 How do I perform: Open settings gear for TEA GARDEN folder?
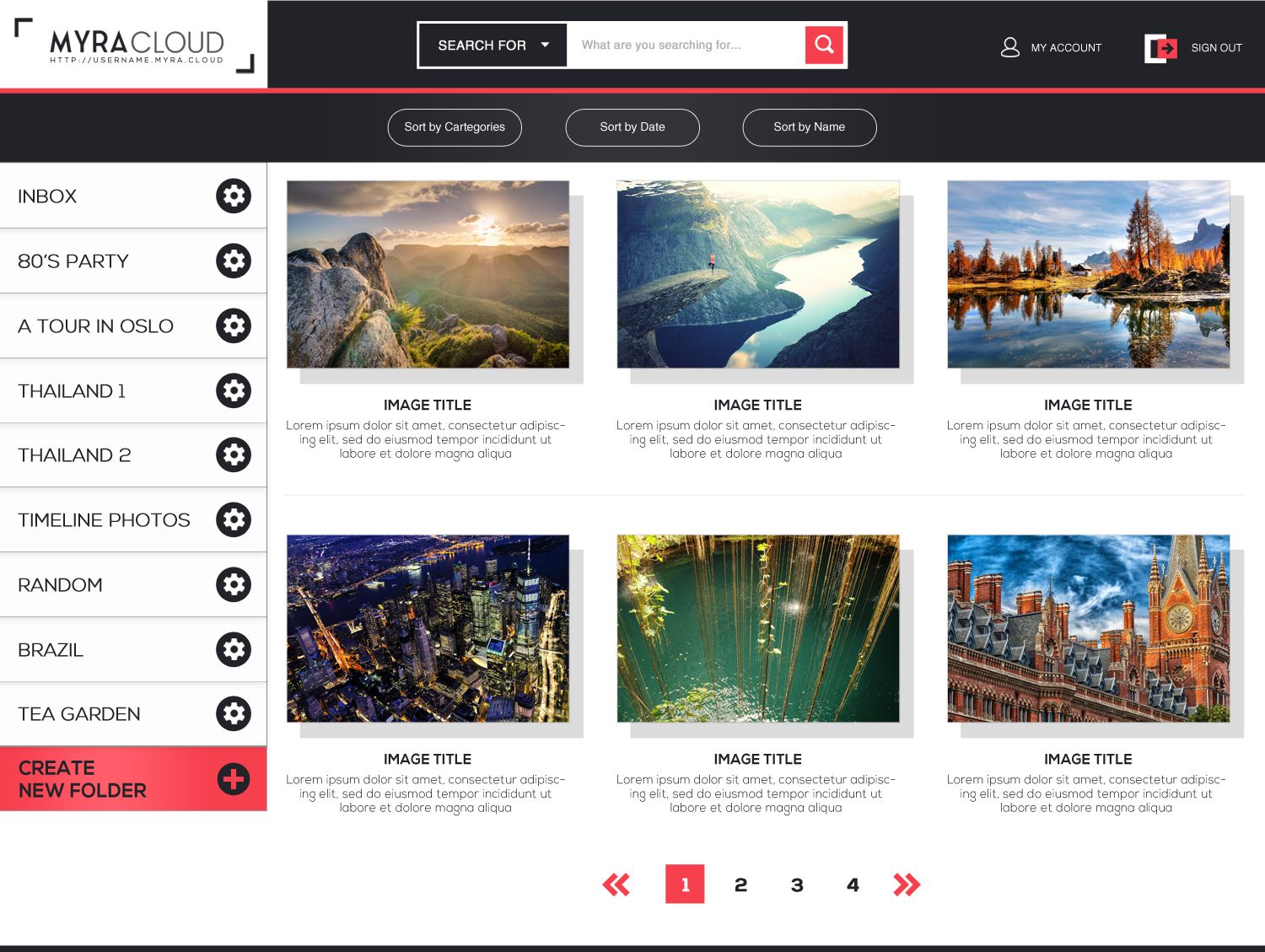tap(234, 713)
